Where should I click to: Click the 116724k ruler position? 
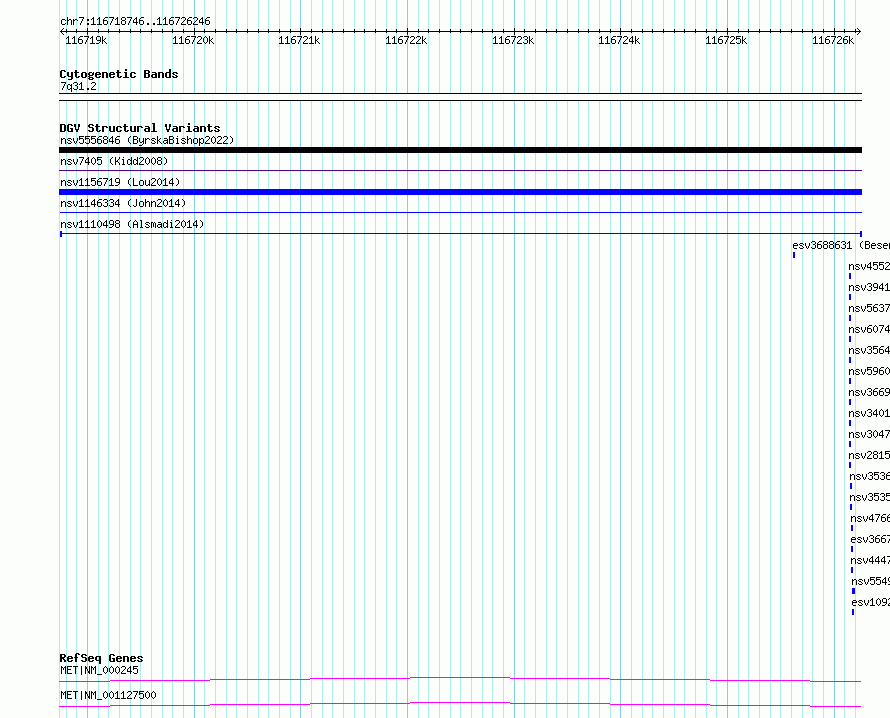619,40
